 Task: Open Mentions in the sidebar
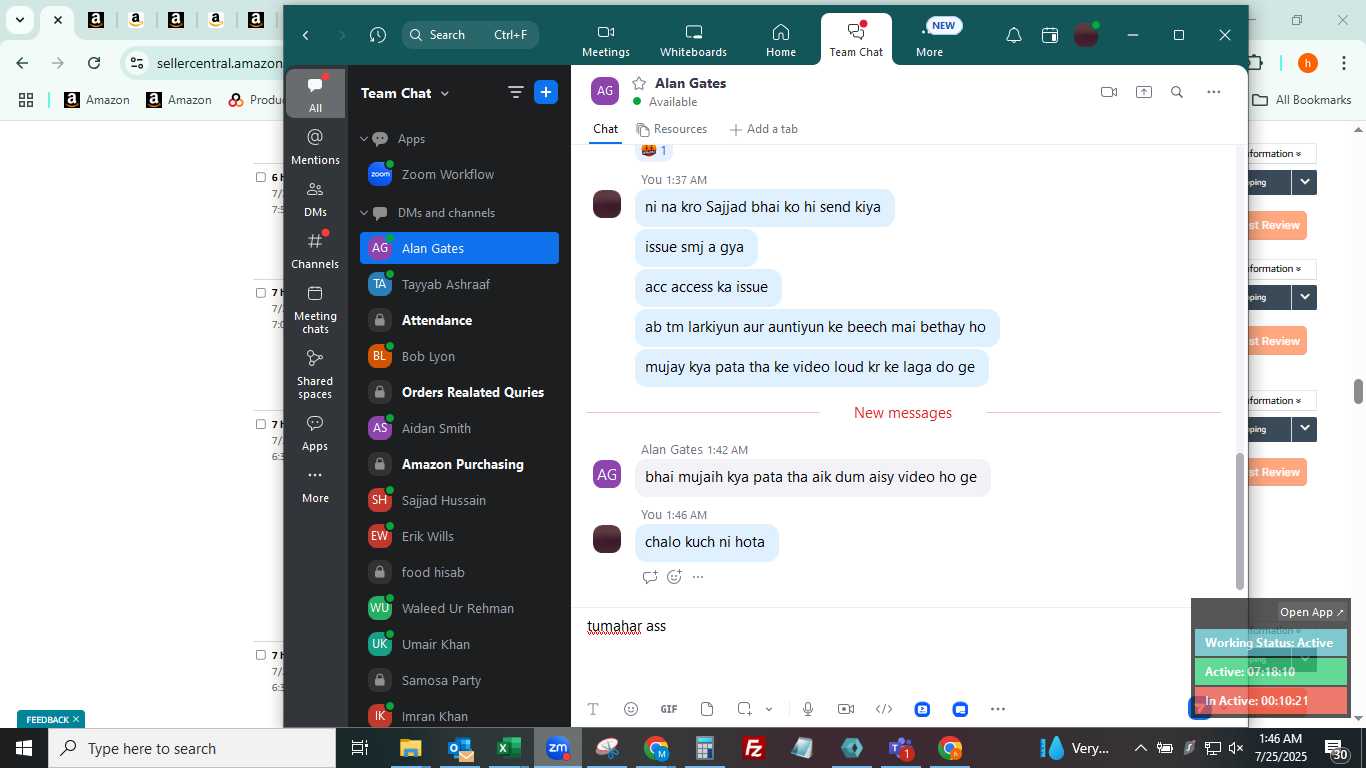(x=315, y=146)
